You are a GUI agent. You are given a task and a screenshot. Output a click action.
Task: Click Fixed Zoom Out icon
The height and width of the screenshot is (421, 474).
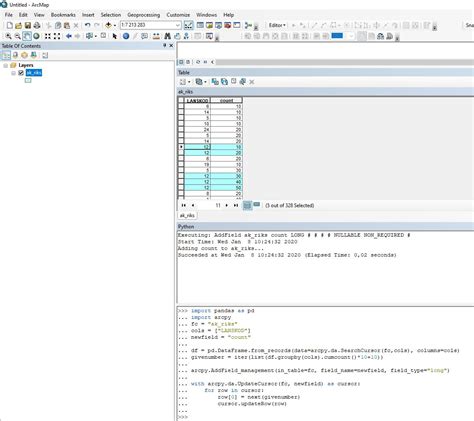click(57, 36)
